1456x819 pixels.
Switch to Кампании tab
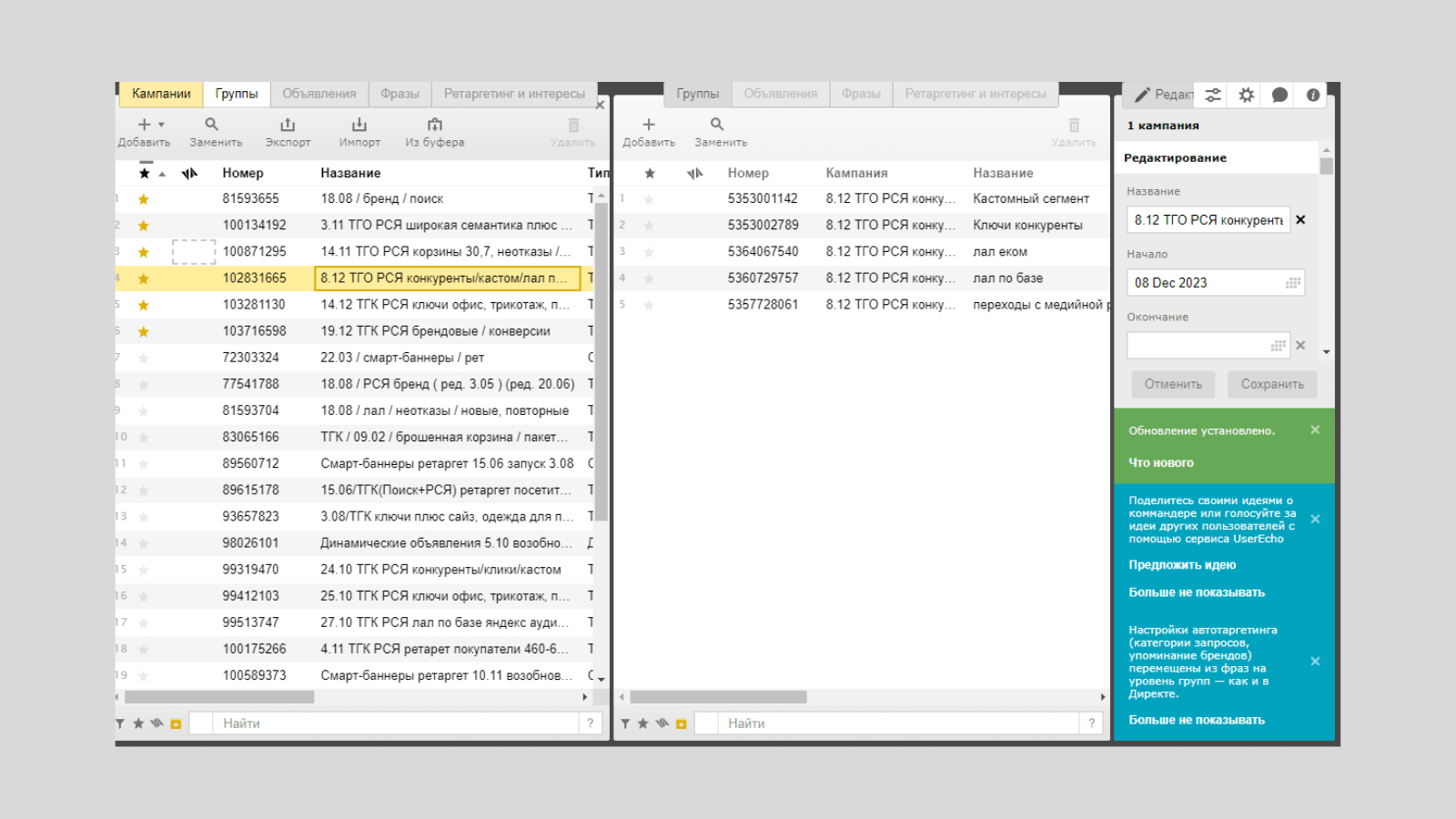[x=161, y=94]
